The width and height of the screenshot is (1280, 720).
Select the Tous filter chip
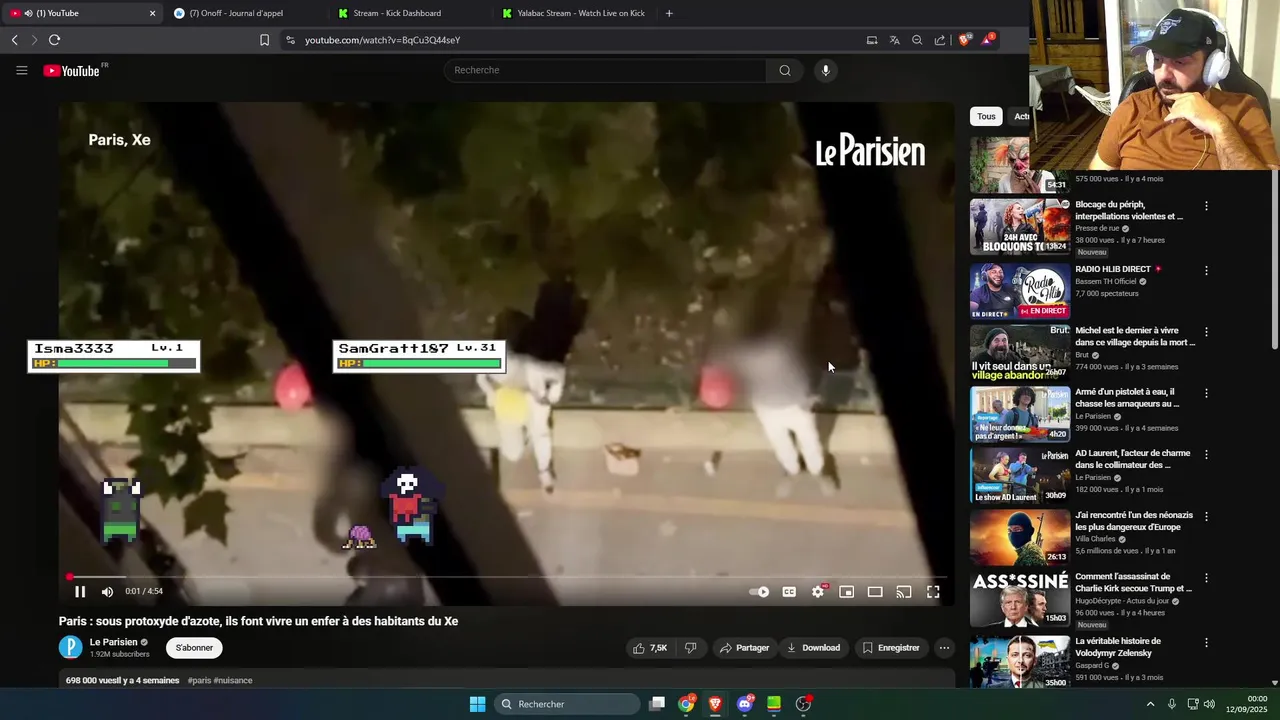click(x=986, y=116)
